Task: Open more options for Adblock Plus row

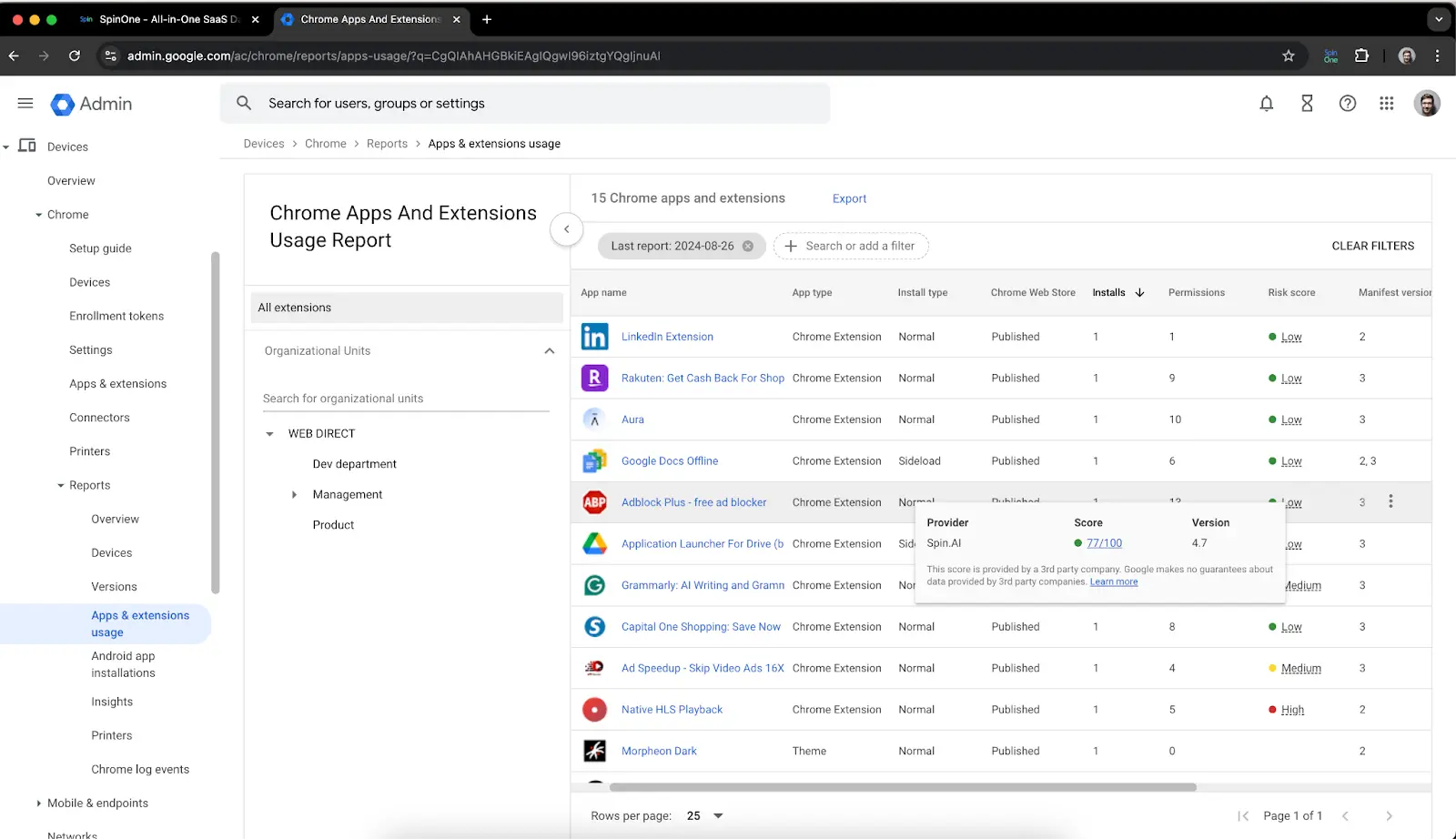Action: 1390,501
